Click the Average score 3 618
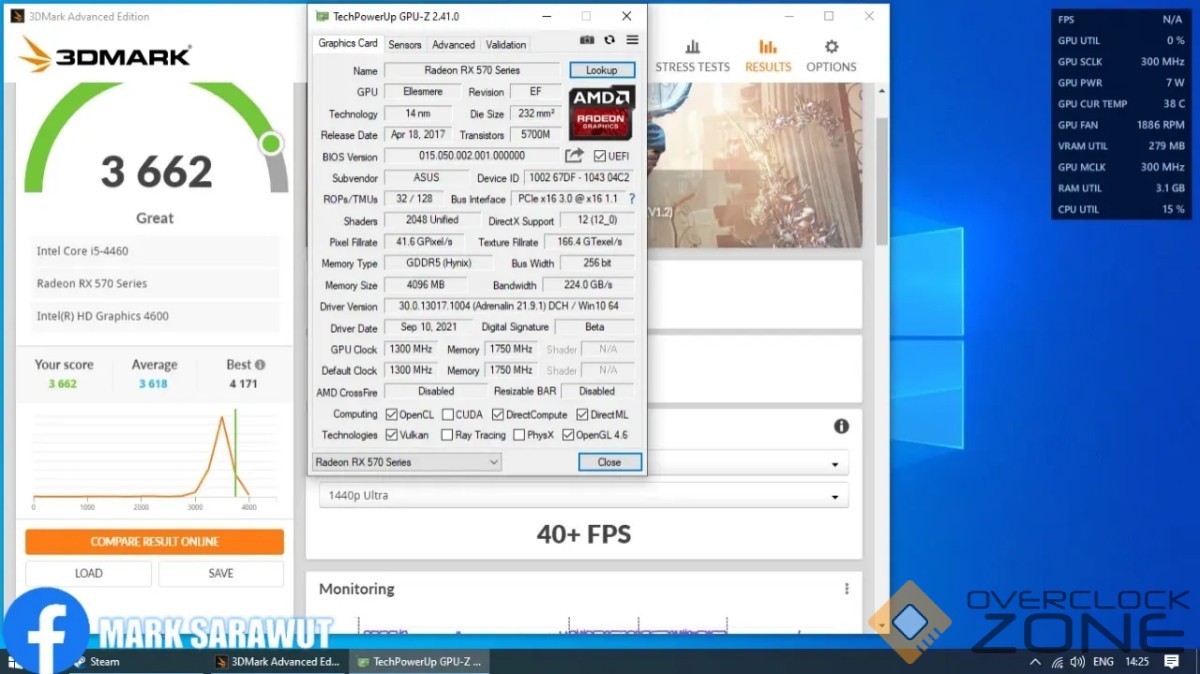This screenshot has width=1200, height=674. [154, 384]
